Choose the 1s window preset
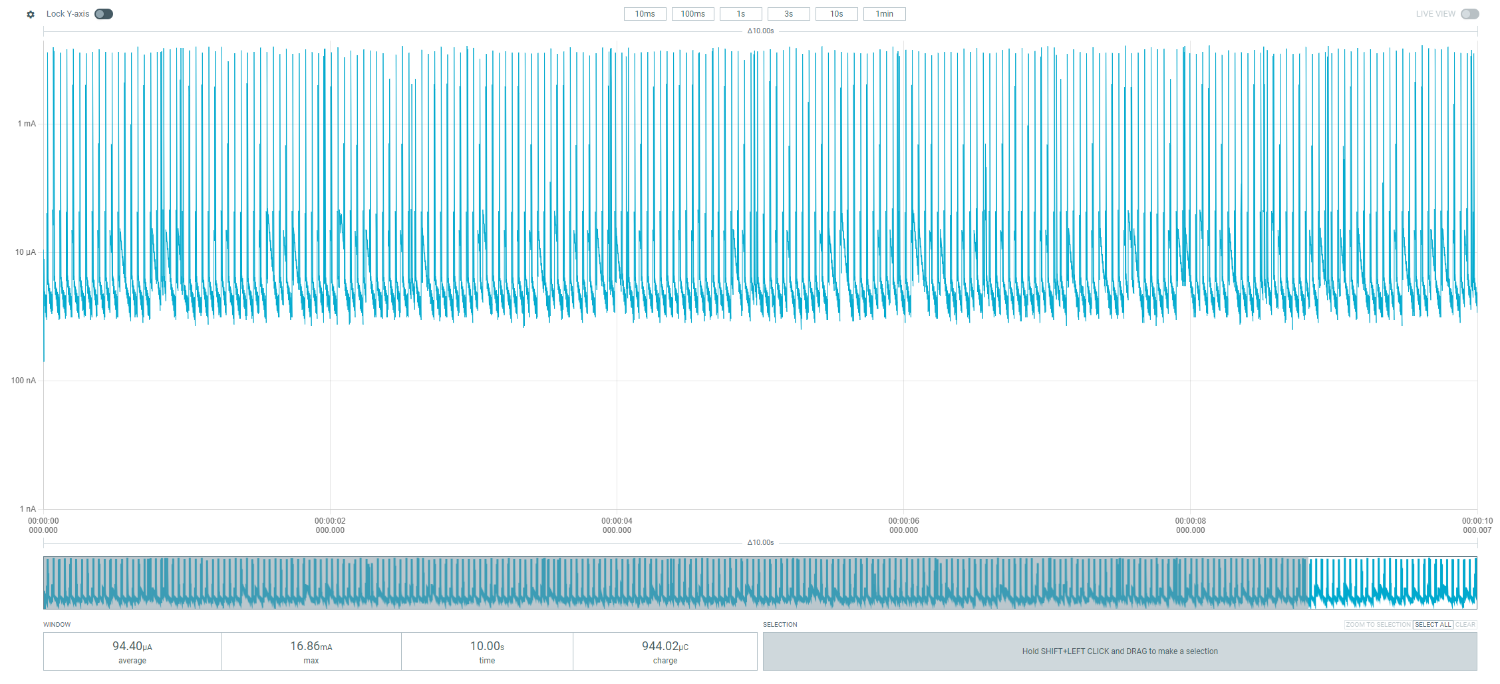This screenshot has height=684, width=1500. click(740, 14)
